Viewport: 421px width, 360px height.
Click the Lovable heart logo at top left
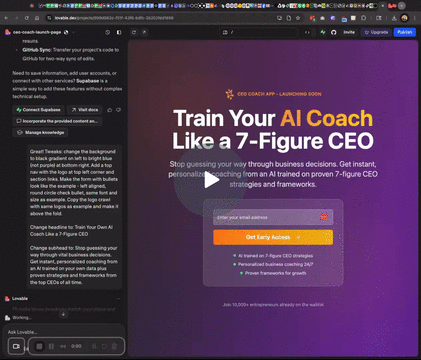[x=8, y=32]
